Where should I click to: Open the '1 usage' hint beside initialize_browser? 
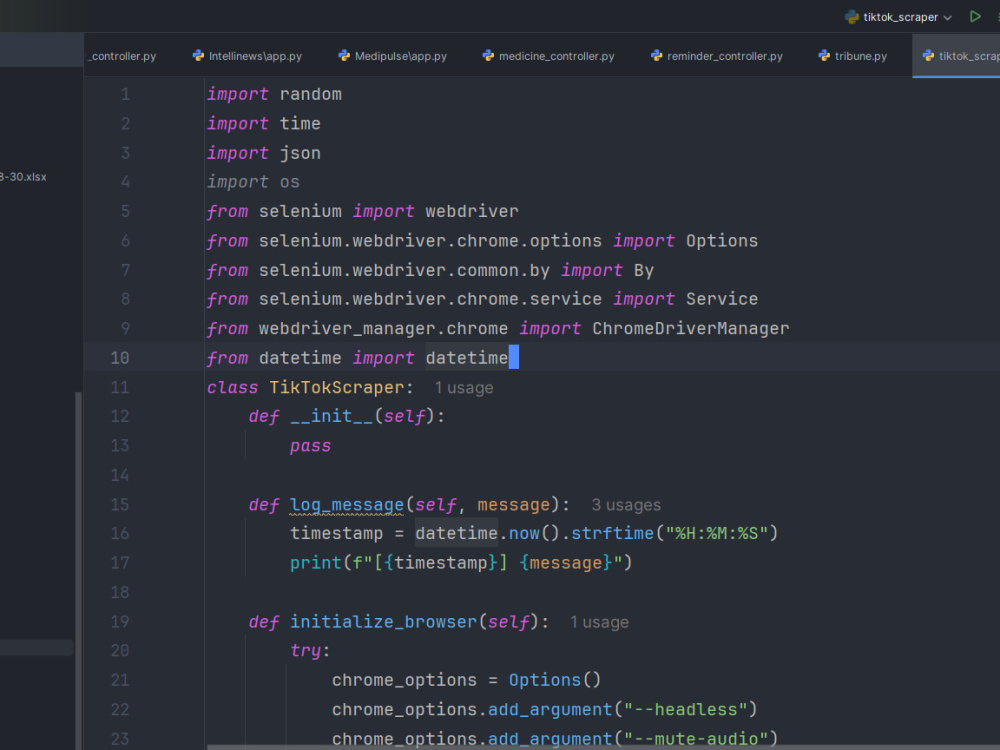coord(599,622)
